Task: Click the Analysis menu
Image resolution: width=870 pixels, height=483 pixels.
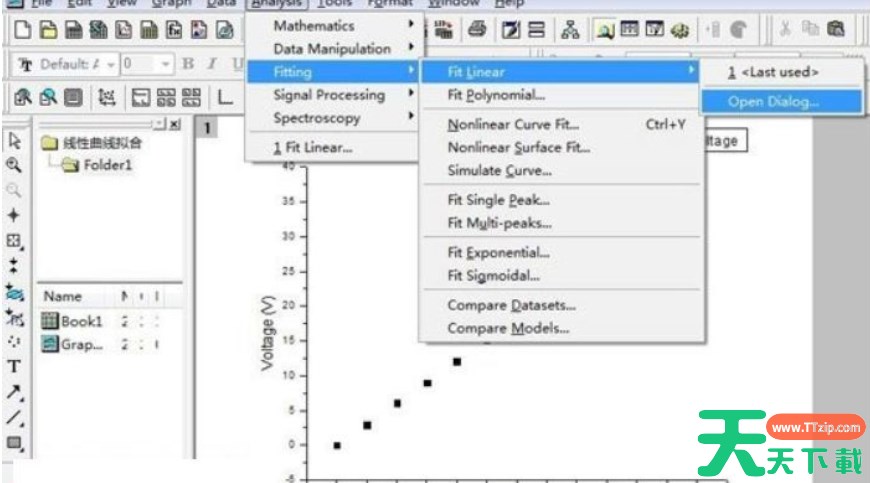Action: (276, 3)
